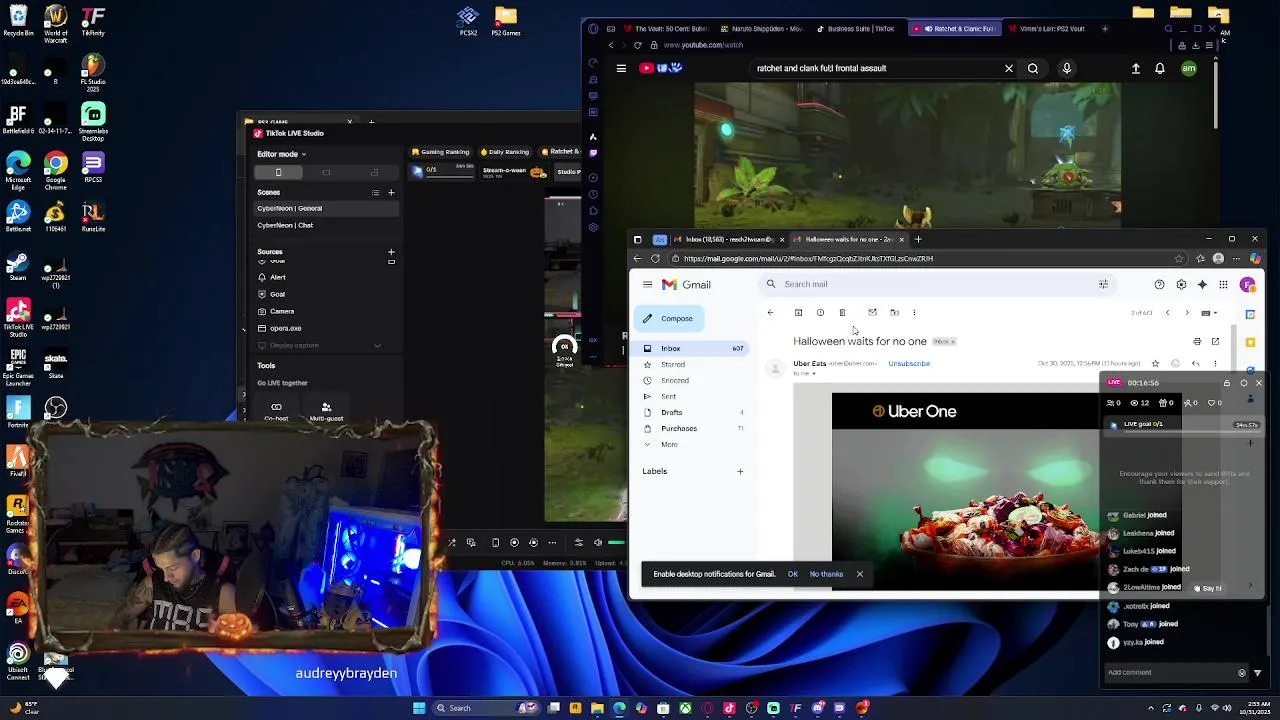Add a new scene in TikTok LIVE Studio
Viewport: 1280px width, 720px height.
pyautogui.click(x=391, y=192)
